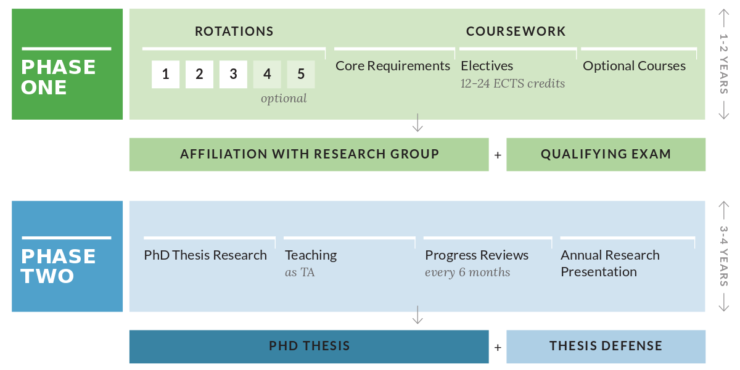Select the blue Phase Two block
This screenshot has width=740, height=370.
pyautogui.click(x=67, y=256)
